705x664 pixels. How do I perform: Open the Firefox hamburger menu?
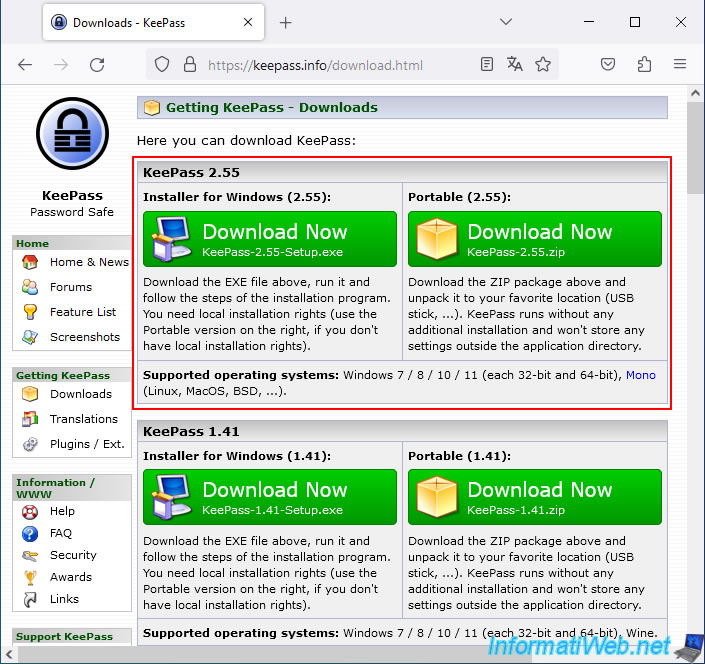pyautogui.click(x=680, y=64)
